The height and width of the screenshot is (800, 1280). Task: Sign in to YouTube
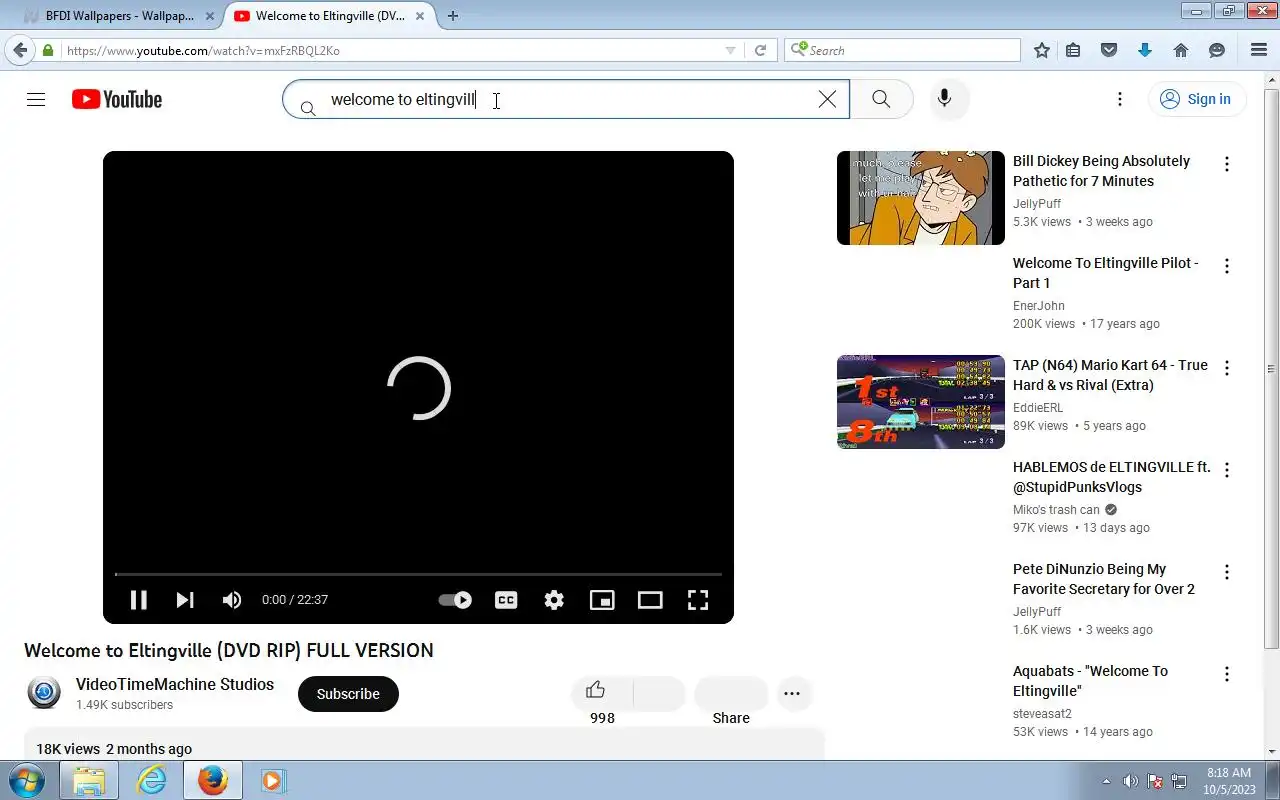tap(1196, 99)
